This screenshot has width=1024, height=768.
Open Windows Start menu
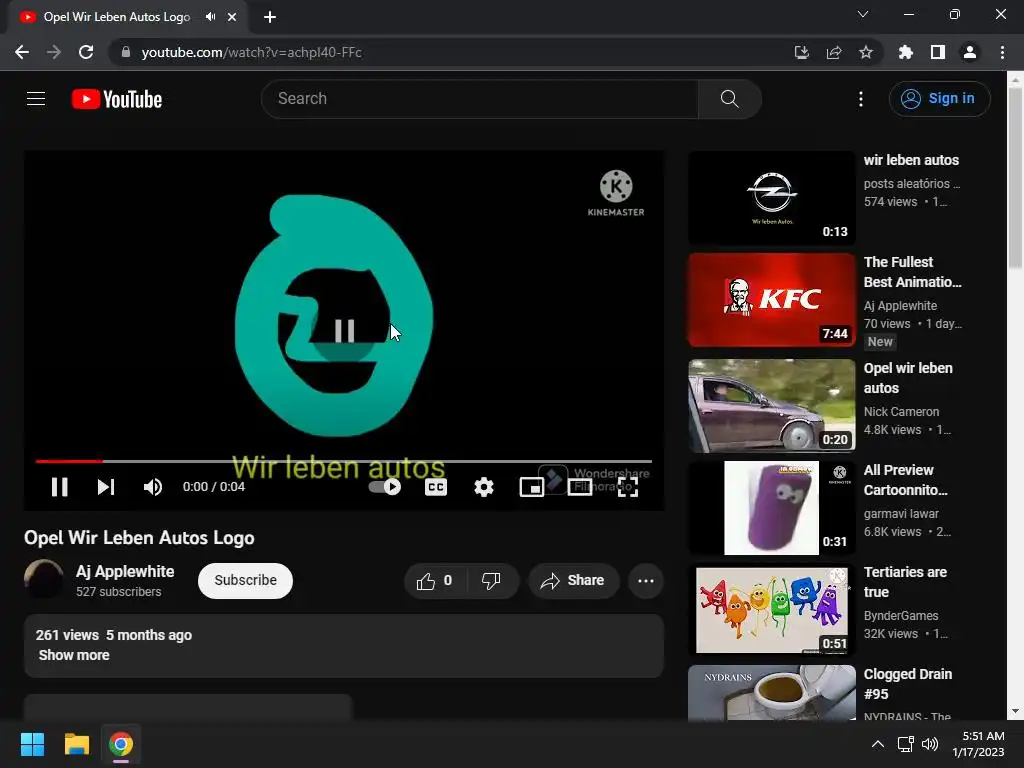32,744
